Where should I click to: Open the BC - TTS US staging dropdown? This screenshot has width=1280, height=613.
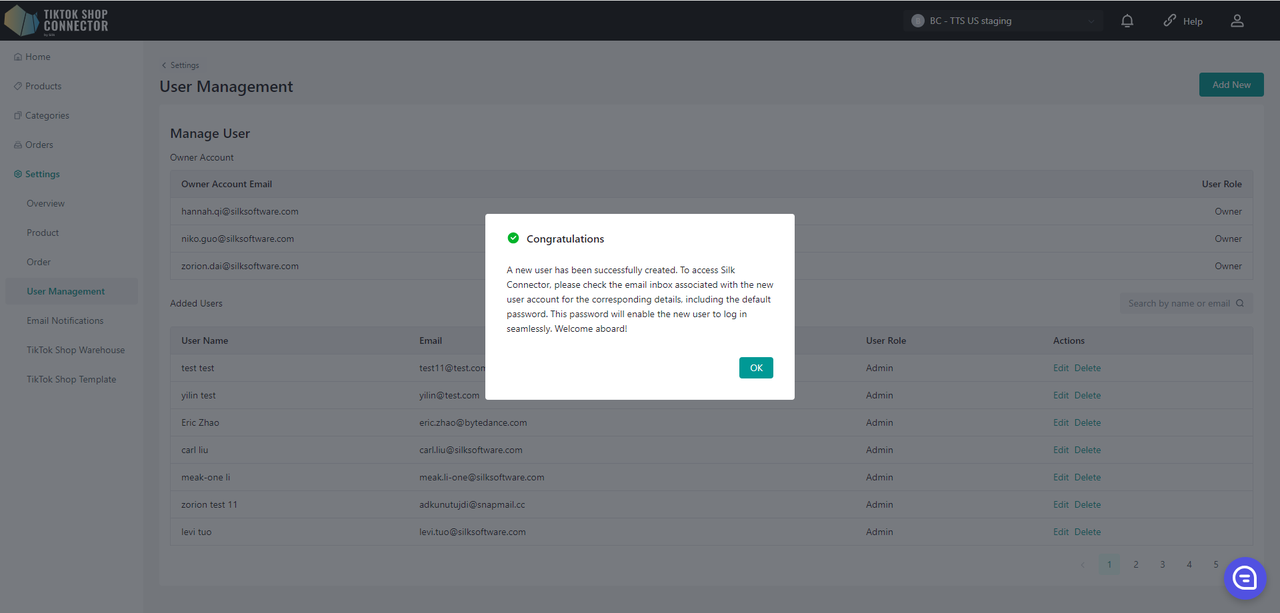[1004, 21]
